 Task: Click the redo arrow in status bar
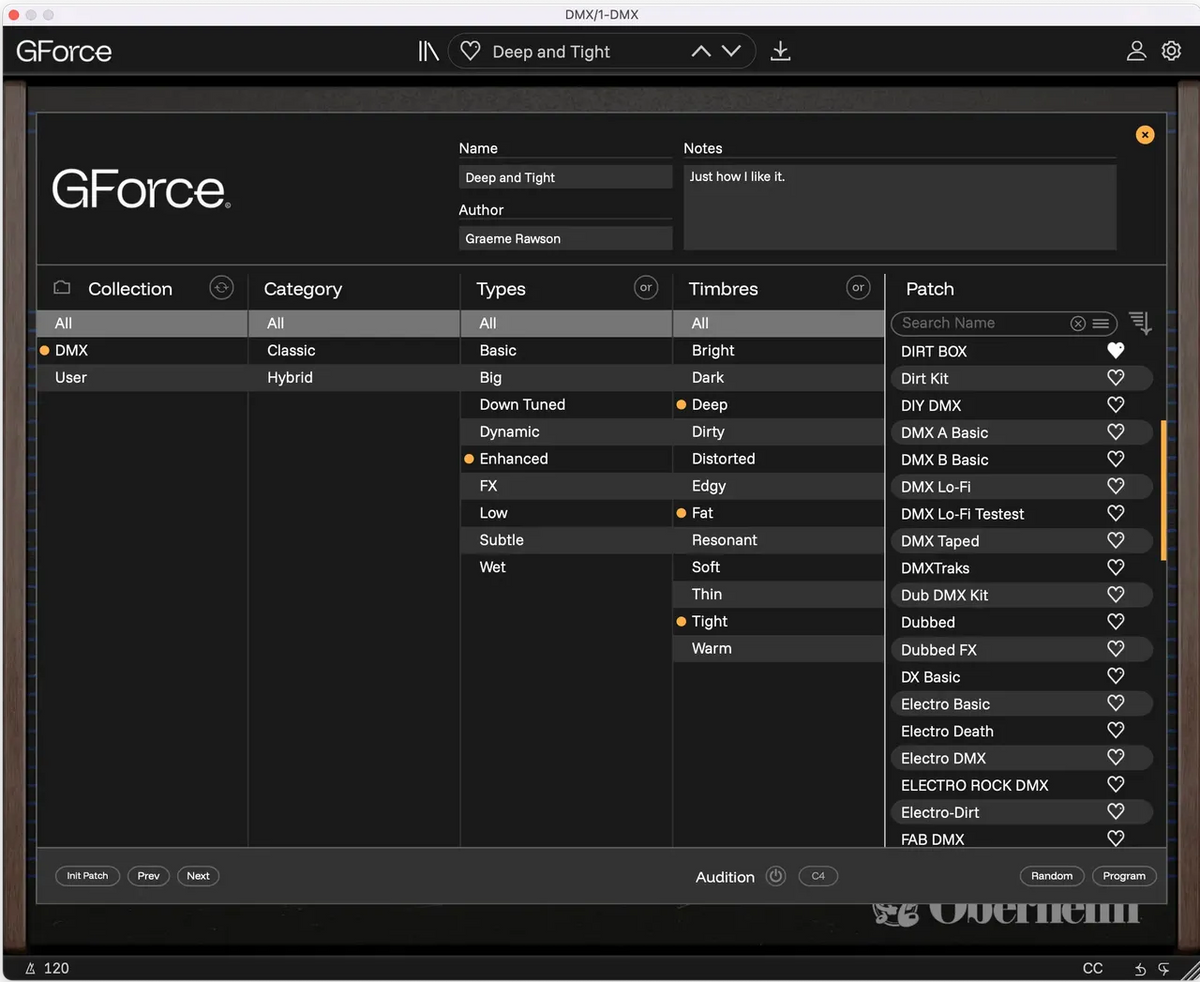coord(1164,969)
